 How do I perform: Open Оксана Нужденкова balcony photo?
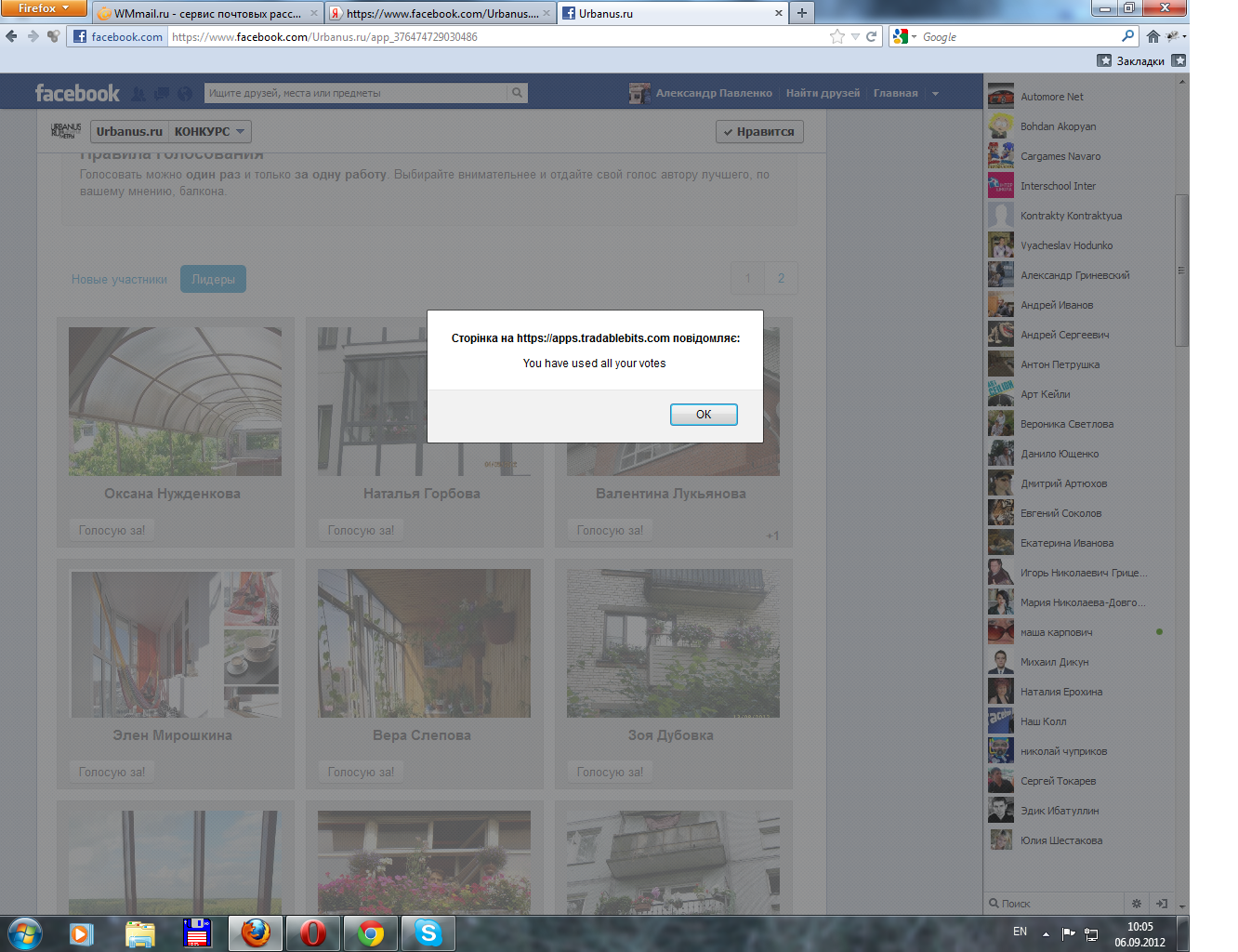coord(175,402)
